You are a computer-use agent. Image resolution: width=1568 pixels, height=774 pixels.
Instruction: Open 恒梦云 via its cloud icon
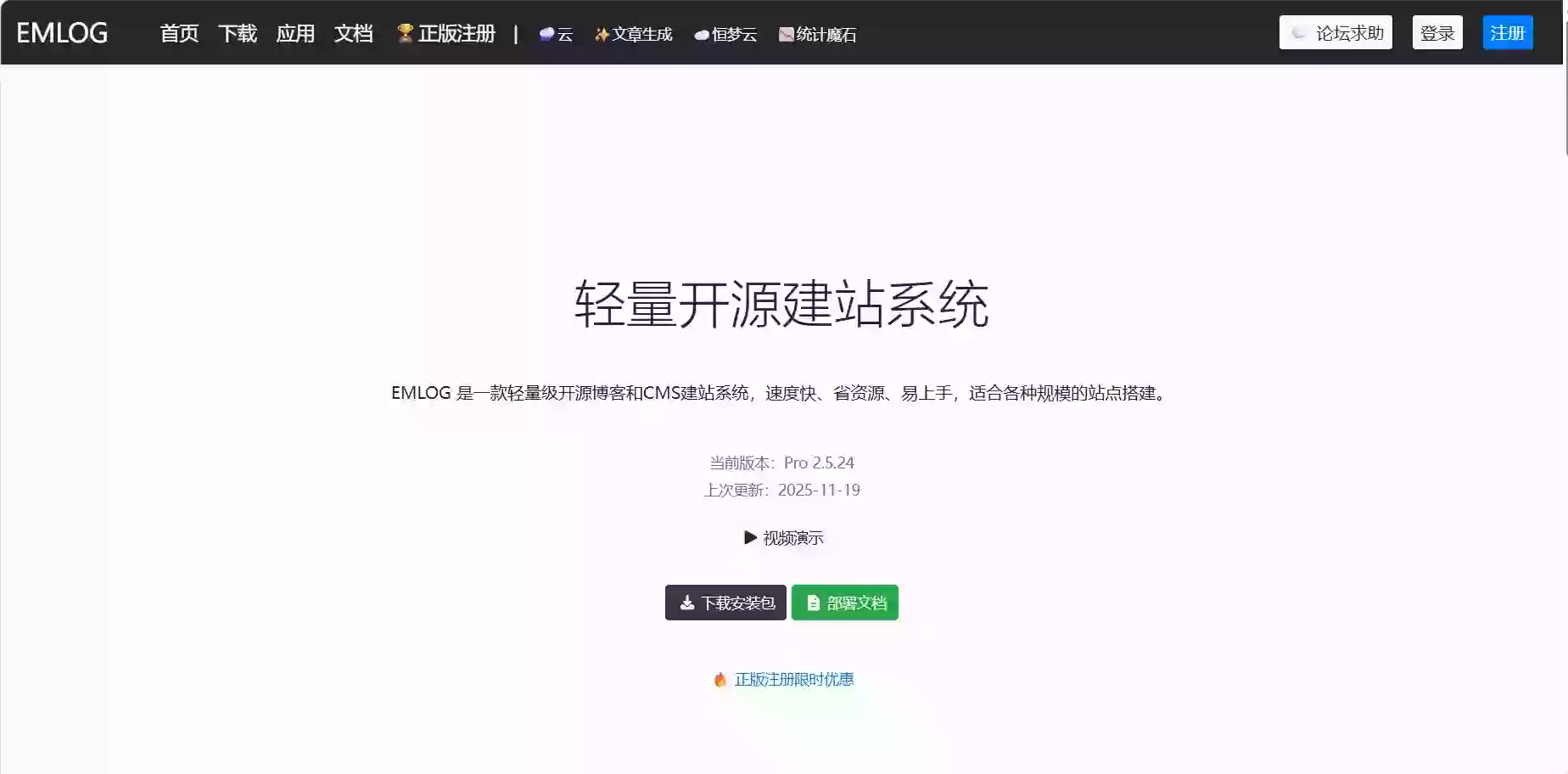pyautogui.click(x=701, y=36)
